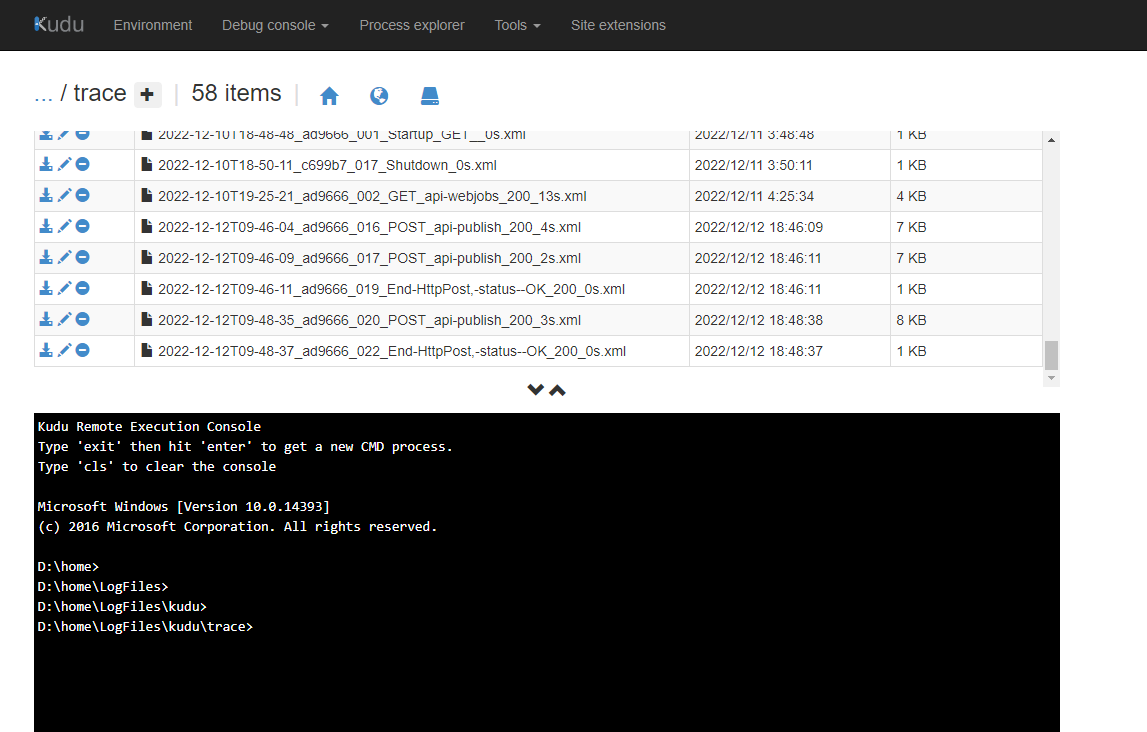1147x732 pixels.
Task: Download the 017_Shutdown_0s.xml trace file
Action: tap(45, 164)
